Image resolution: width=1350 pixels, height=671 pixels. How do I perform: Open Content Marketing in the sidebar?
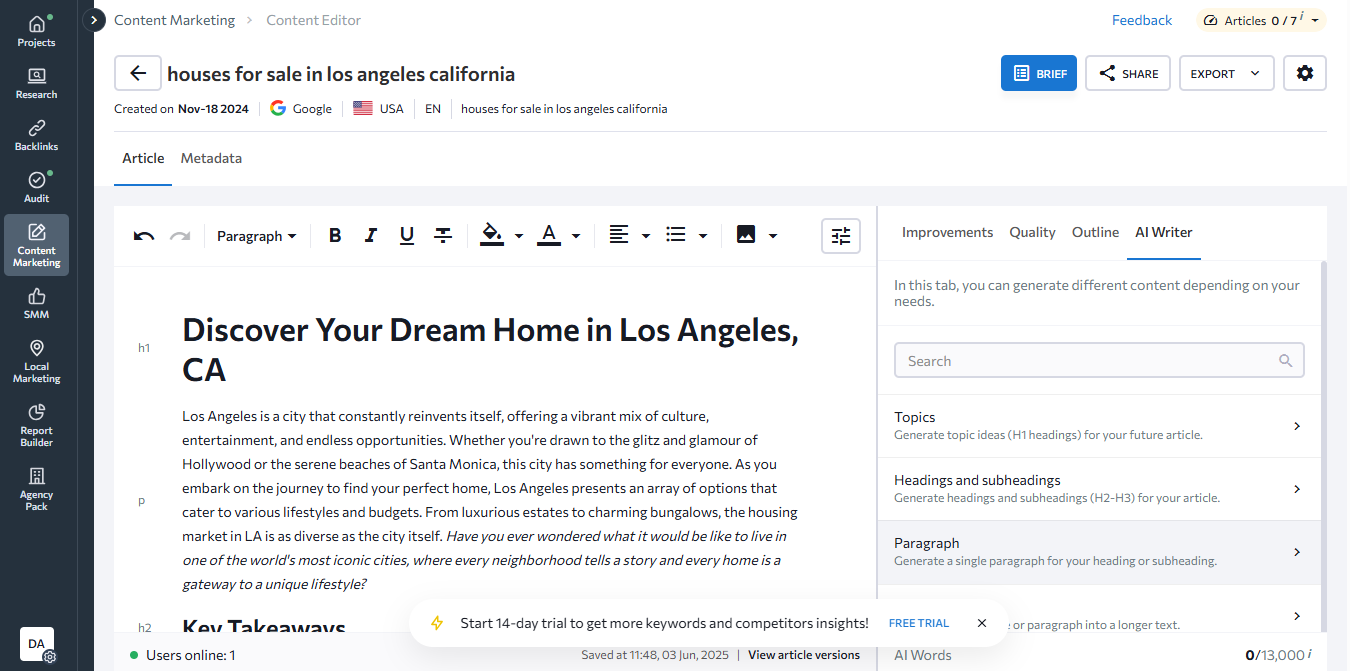[36, 245]
